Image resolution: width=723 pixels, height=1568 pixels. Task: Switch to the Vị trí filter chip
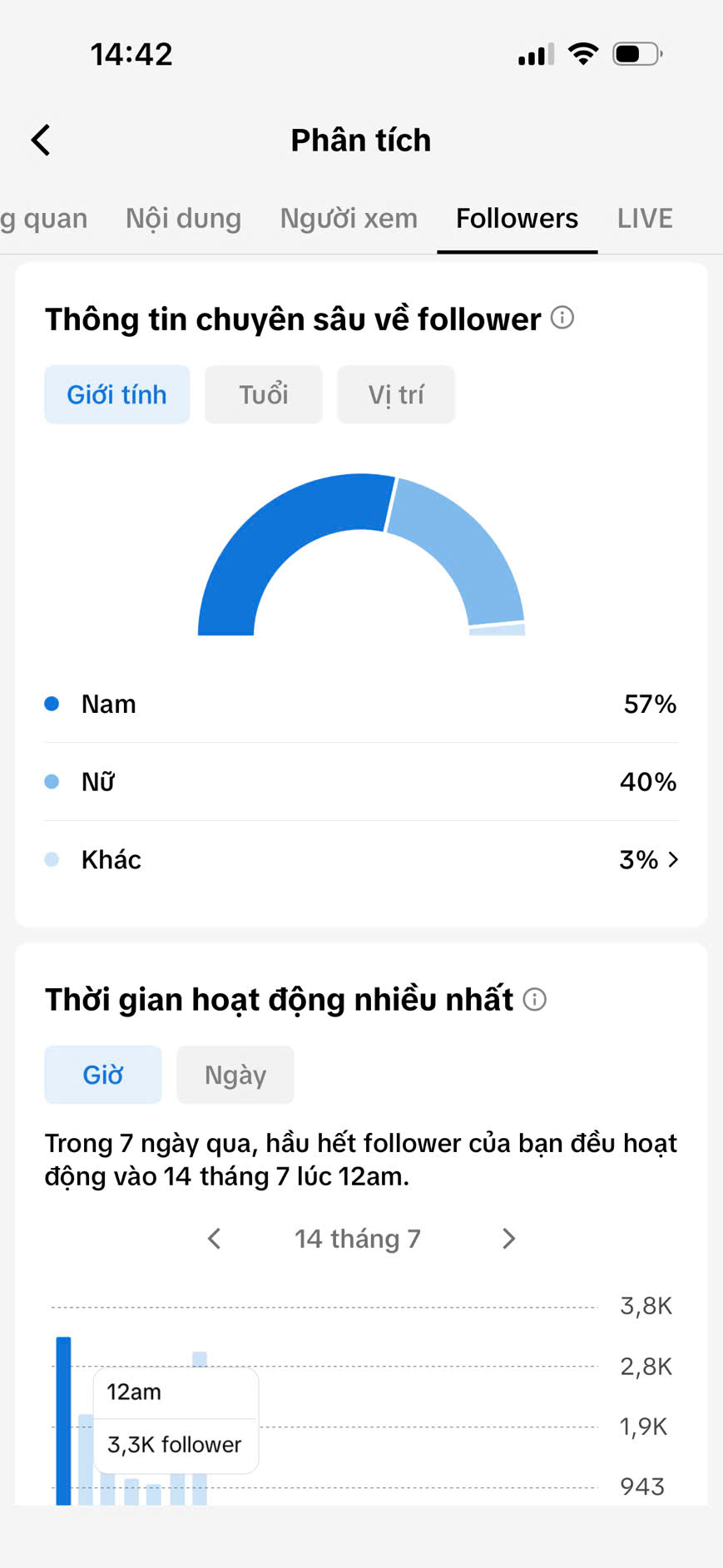coord(396,394)
